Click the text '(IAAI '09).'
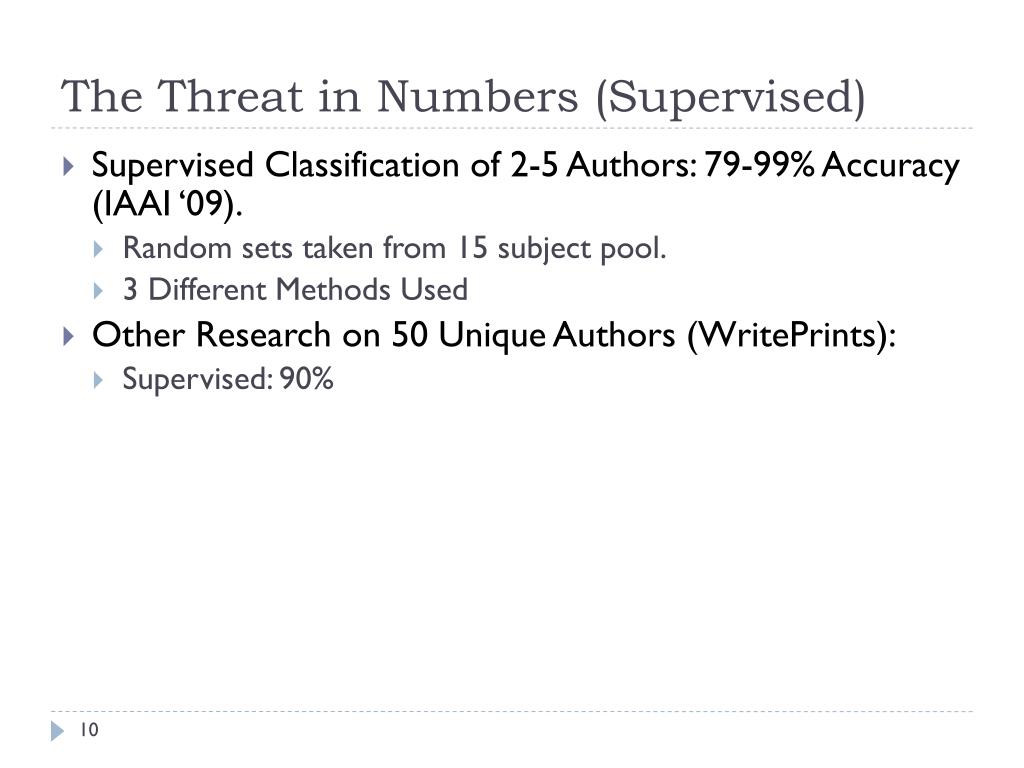 (167, 204)
